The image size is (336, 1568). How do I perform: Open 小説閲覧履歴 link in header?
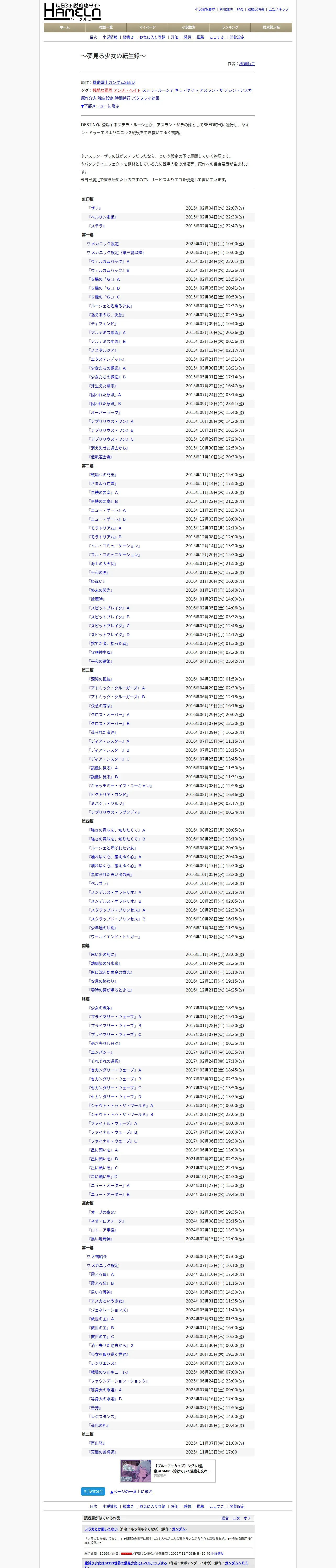tap(205, 9)
